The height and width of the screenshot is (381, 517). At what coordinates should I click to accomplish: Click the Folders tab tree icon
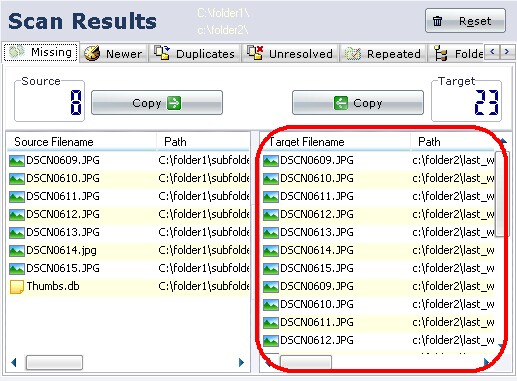(x=441, y=54)
